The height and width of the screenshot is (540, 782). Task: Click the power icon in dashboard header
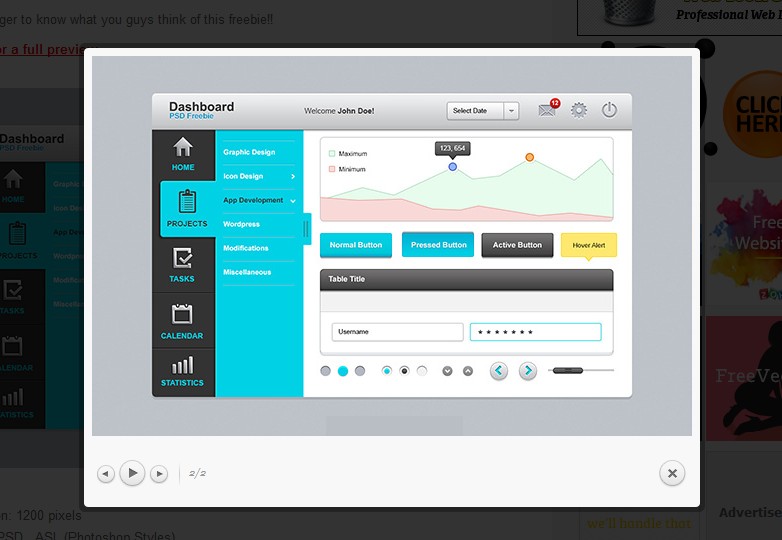(x=609, y=110)
